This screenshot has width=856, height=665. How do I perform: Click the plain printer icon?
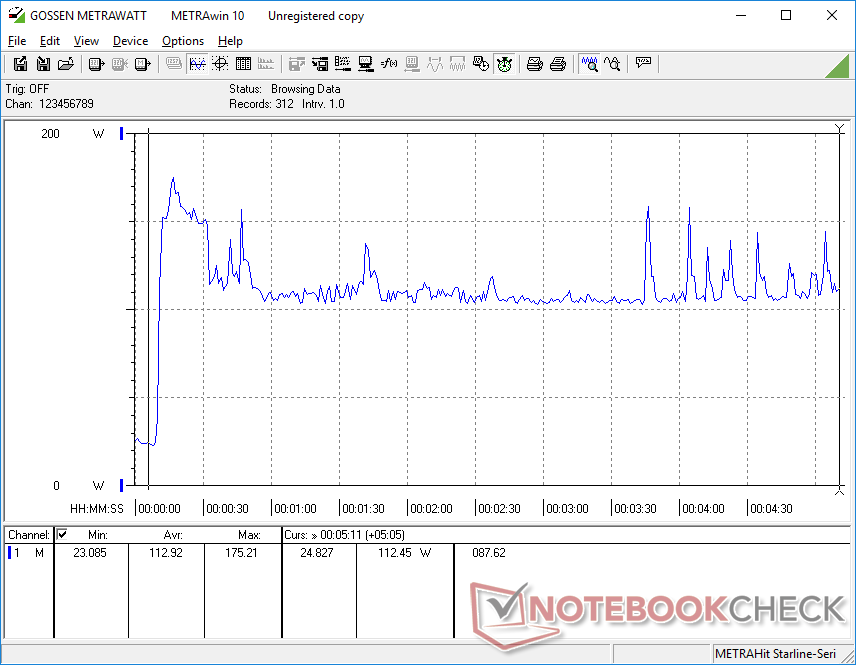coord(557,64)
